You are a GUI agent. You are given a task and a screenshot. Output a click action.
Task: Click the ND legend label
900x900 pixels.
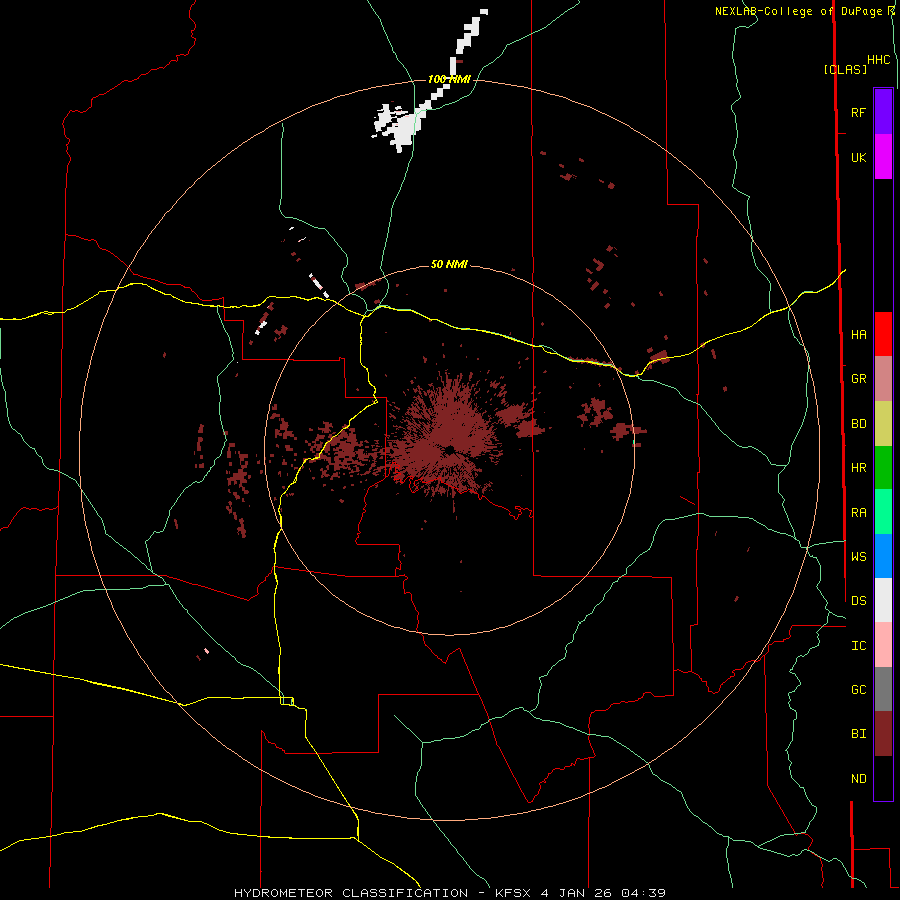point(858,779)
